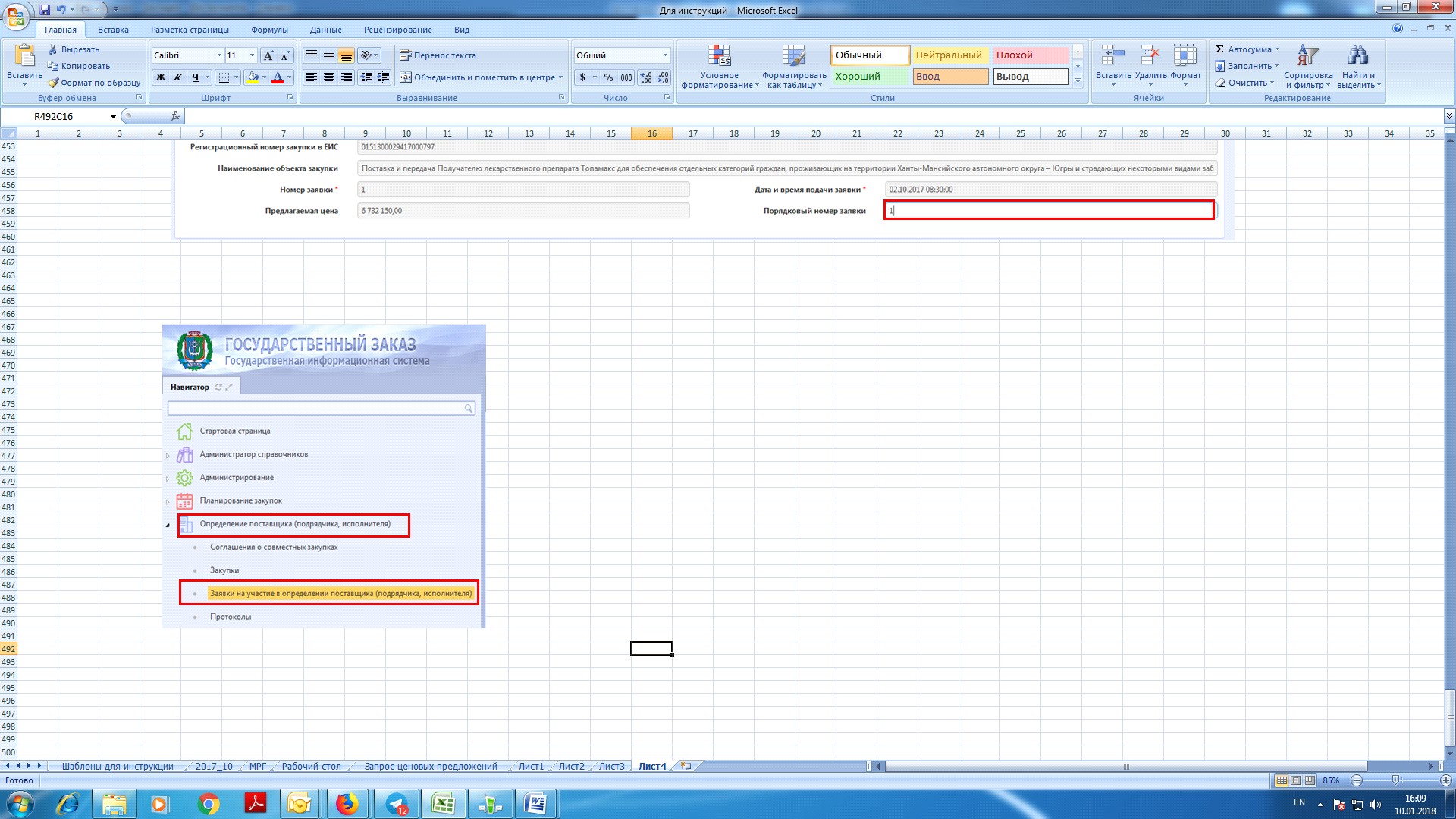Toggle underline formatting Ч button
The image size is (1456, 819).
coord(196,77)
